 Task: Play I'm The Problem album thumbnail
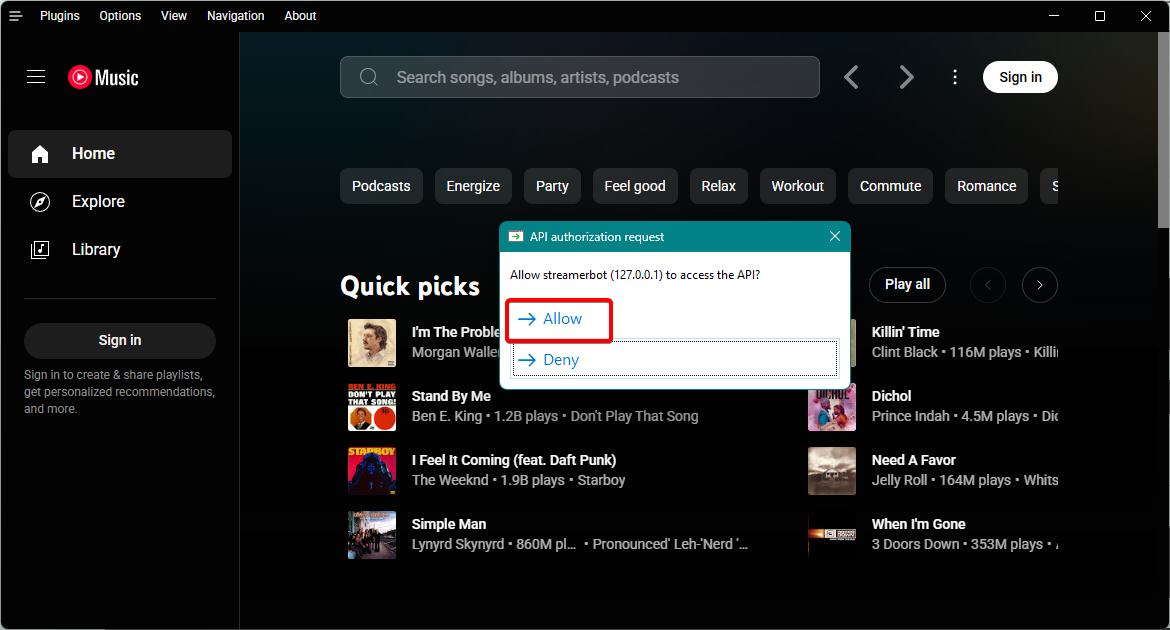pyautogui.click(x=372, y=343)
